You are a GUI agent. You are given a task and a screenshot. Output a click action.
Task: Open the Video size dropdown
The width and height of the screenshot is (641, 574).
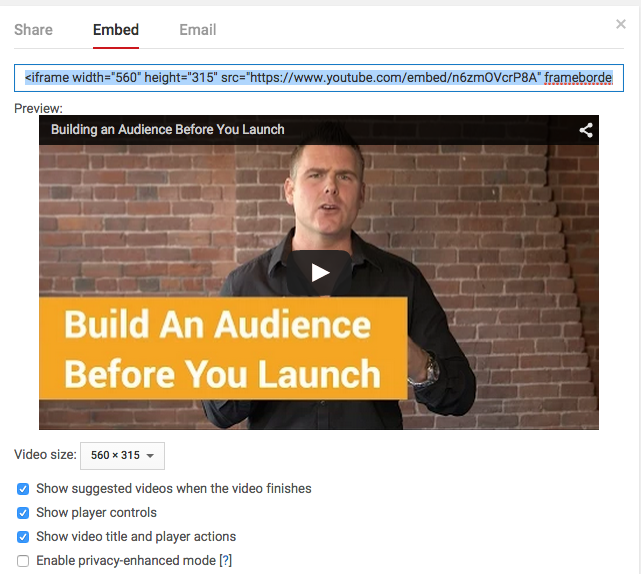[x=122, y=455]
